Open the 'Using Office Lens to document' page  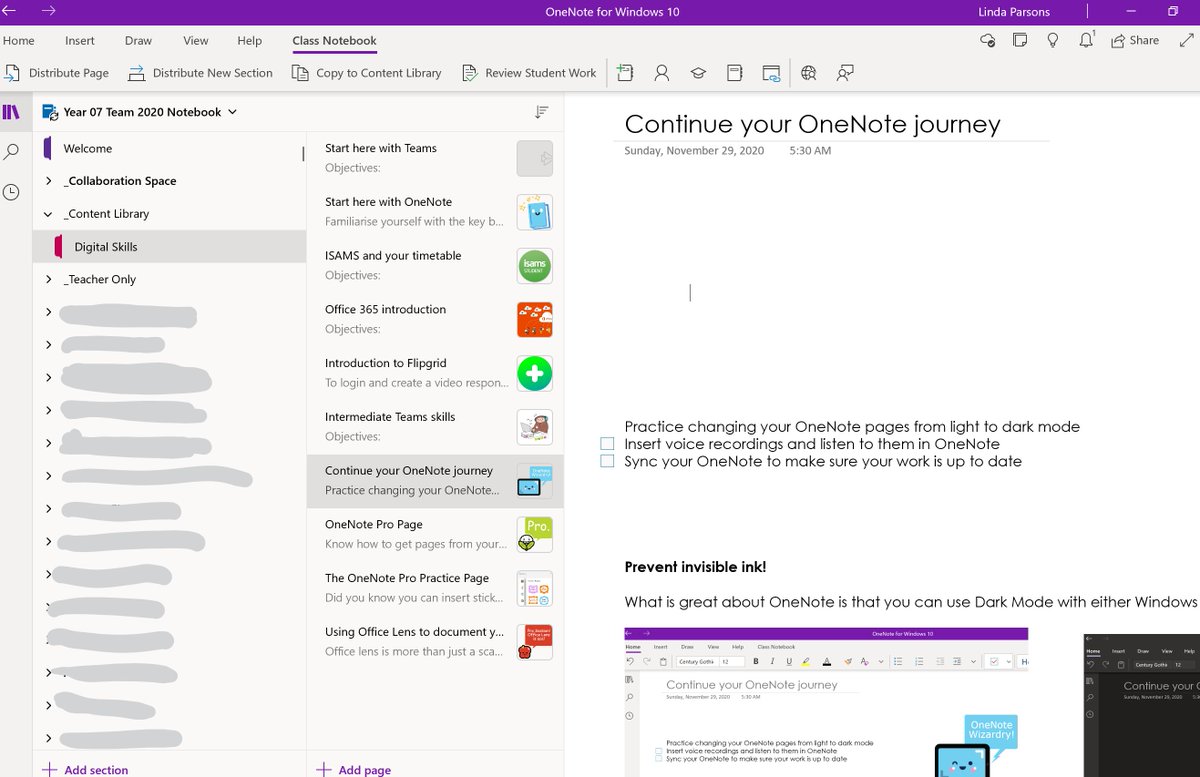tap(435, 642)
